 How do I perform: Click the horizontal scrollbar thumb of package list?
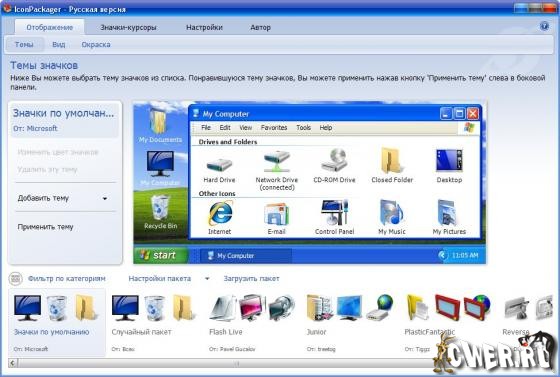pyautogui.click(x=236, y=363)
